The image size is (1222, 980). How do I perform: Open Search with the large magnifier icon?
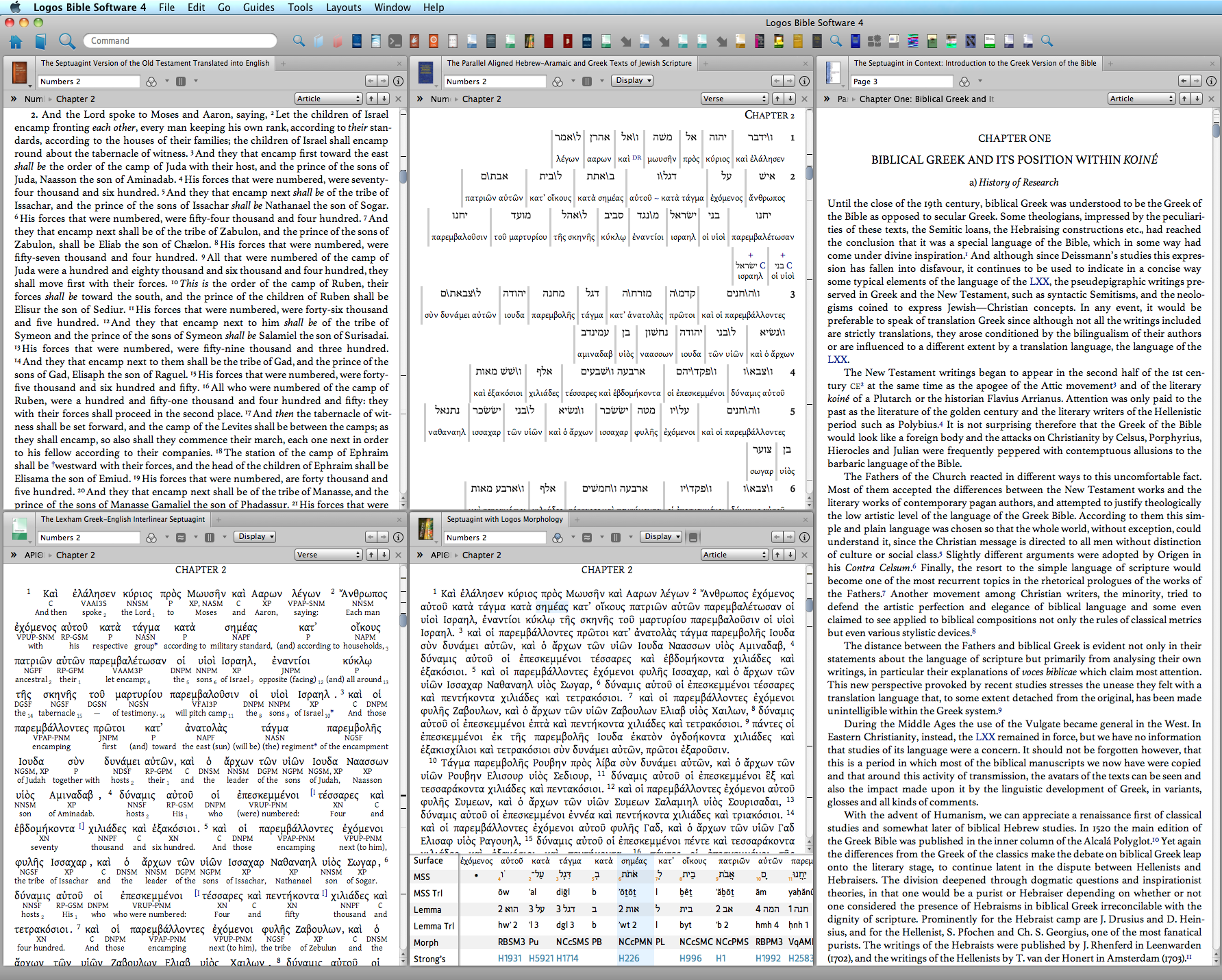[66, 41]
